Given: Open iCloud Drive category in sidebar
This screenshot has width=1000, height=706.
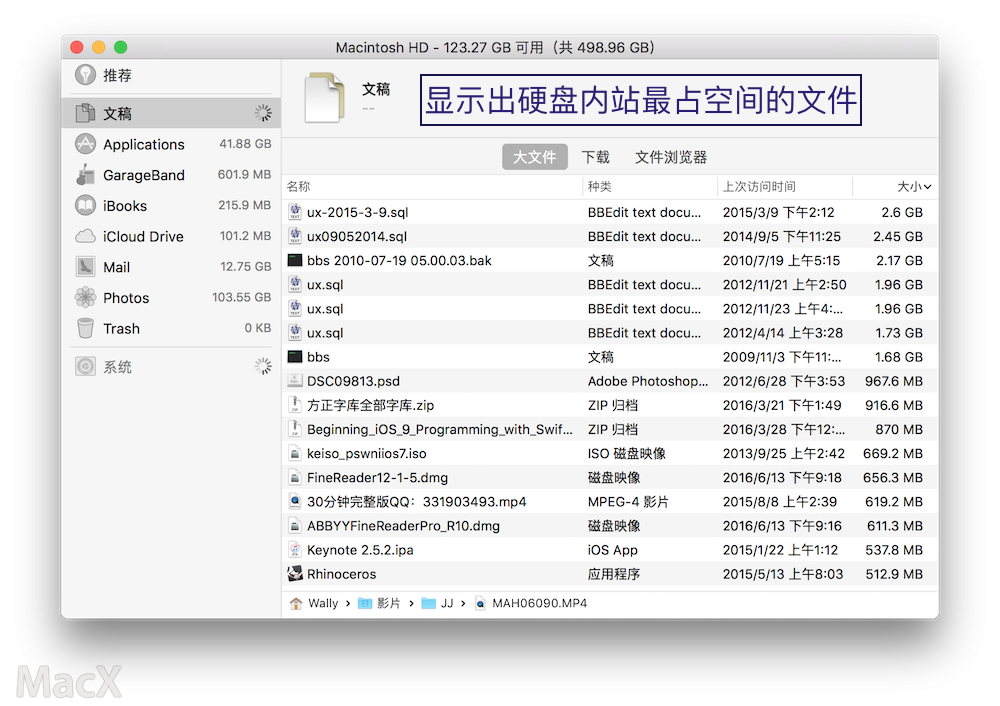Looking at the screenshot, I should point(172,237).
